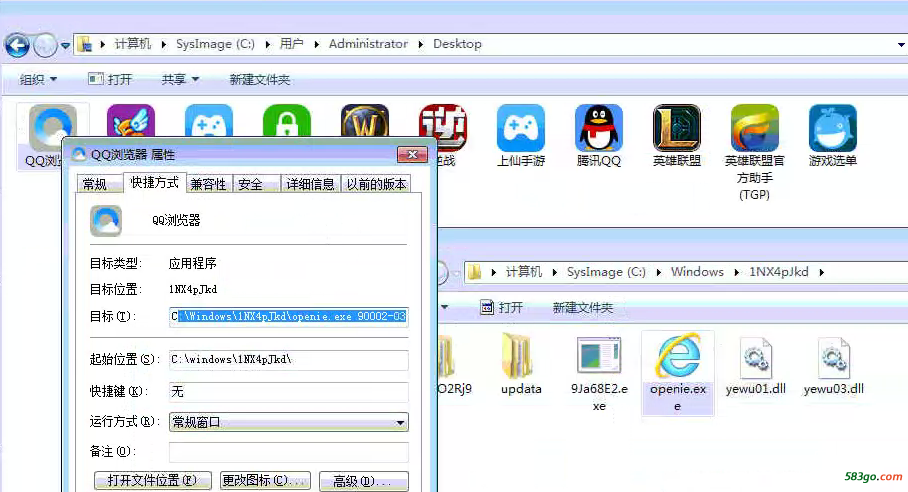Switch to the 快捷方式 tab
The height and width of the screenshot is (492, 908).
[154, 182]
